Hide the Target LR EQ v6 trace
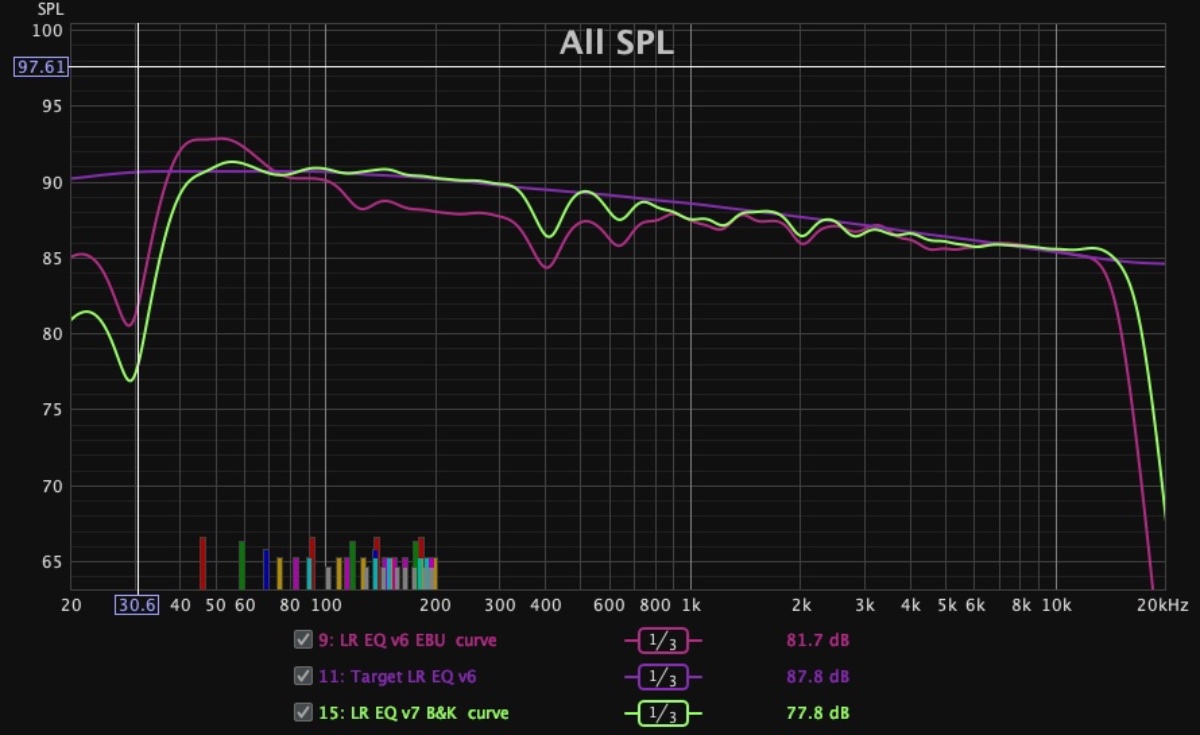The image size is (1200, 735). pos(303,676)
